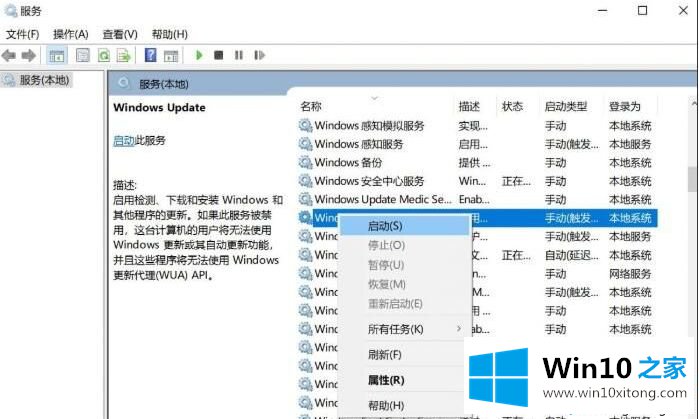Click the Back arrow toolbar icon

8,55
